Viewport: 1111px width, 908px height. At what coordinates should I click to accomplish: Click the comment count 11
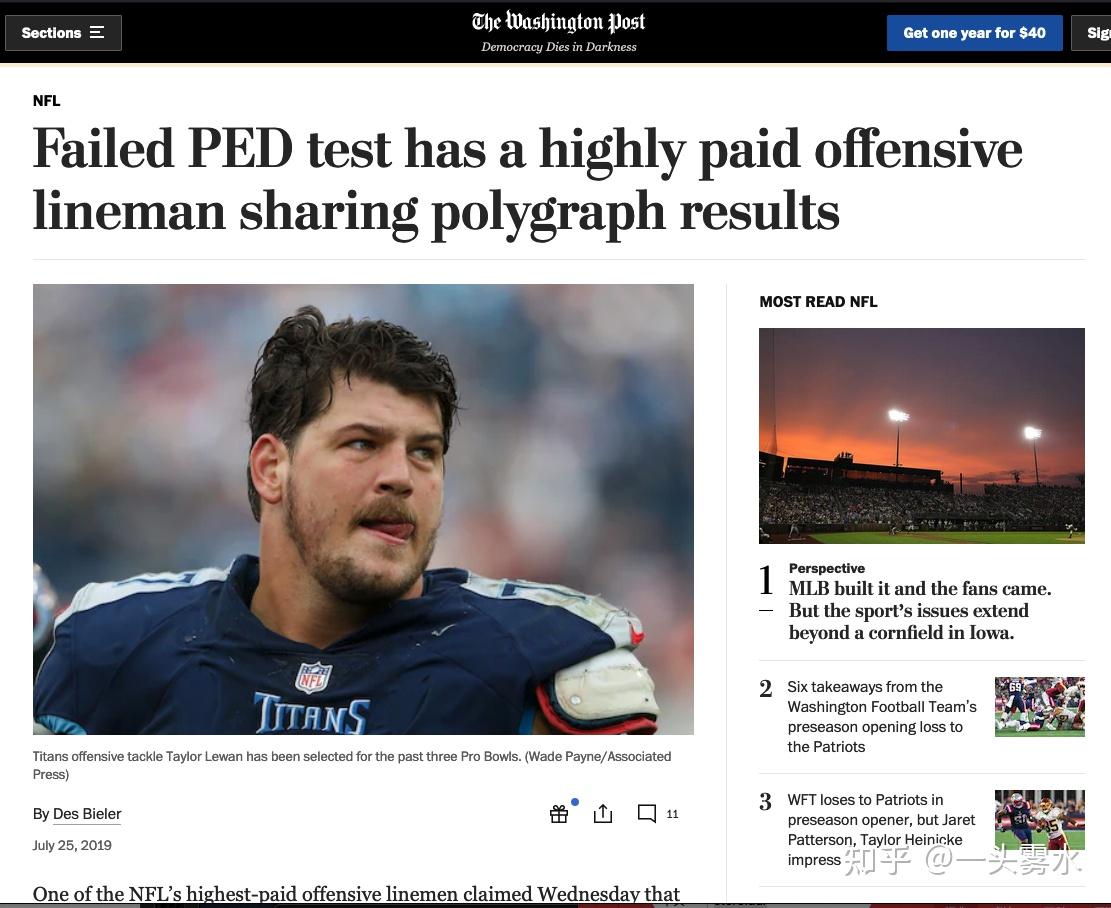click(x=672, y=814)
